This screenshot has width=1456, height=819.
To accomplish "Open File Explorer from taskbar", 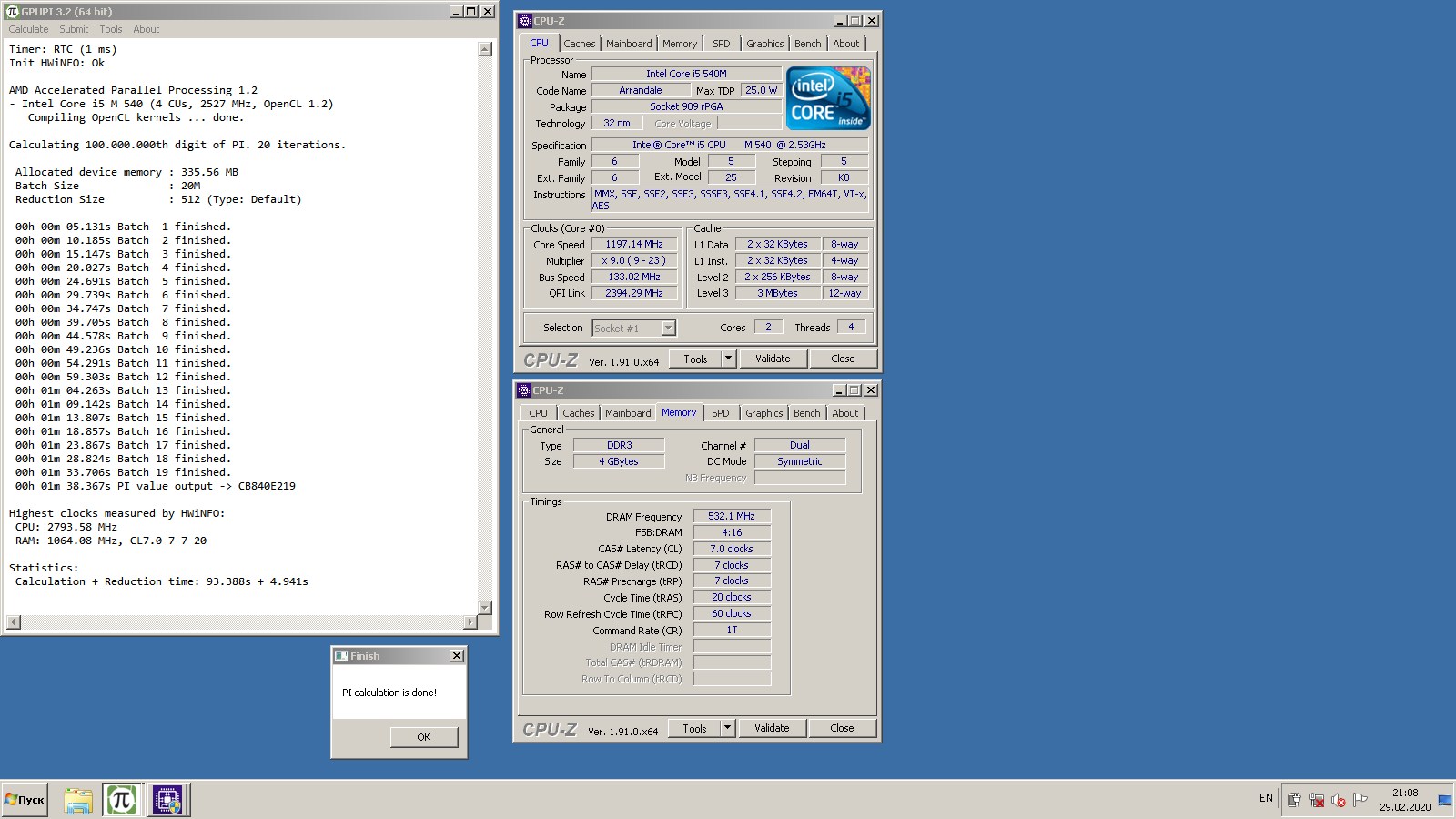I will (x=78, y=800).
